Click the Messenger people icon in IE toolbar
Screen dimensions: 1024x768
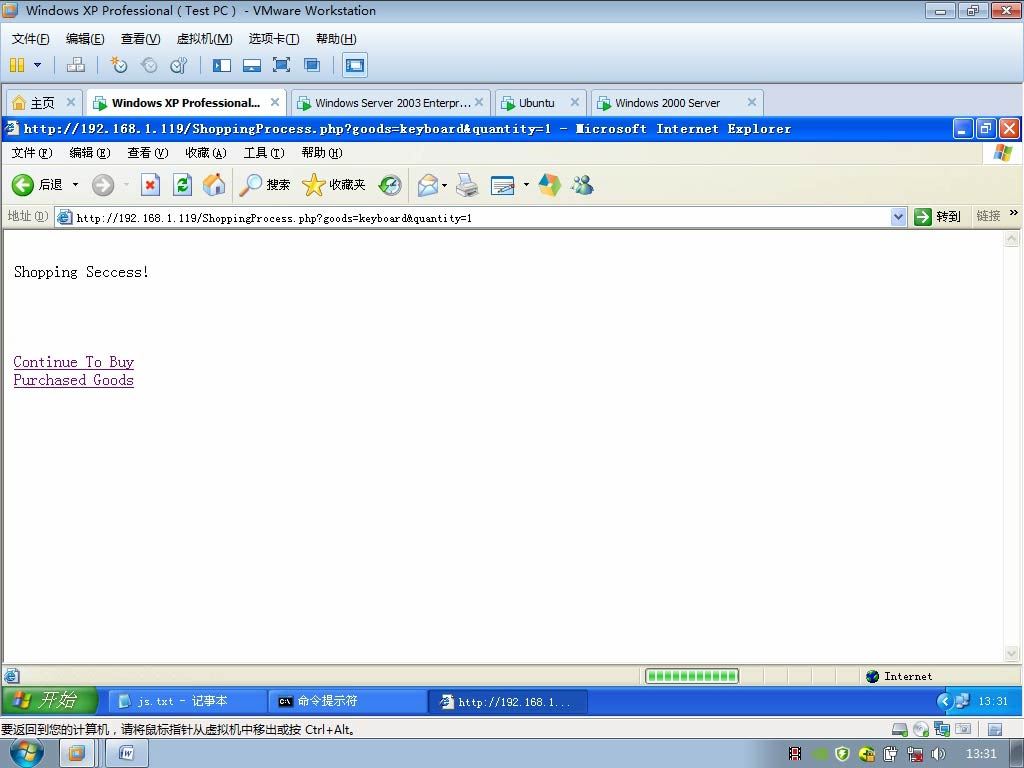582,185
